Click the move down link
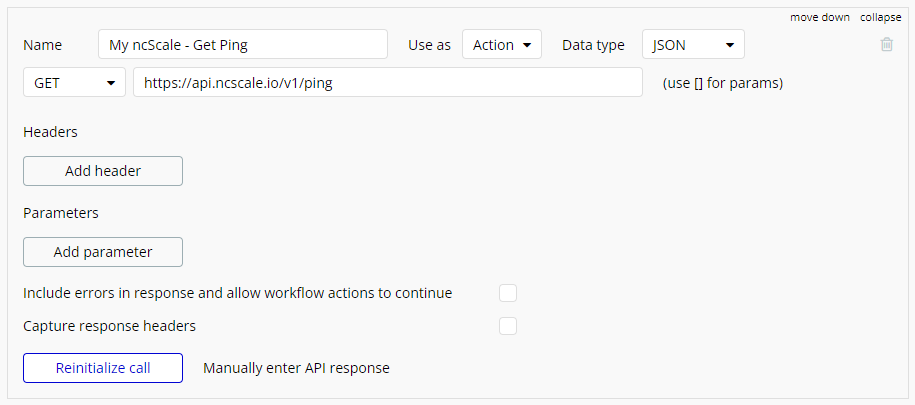915x405 pixels. [820, 18]
